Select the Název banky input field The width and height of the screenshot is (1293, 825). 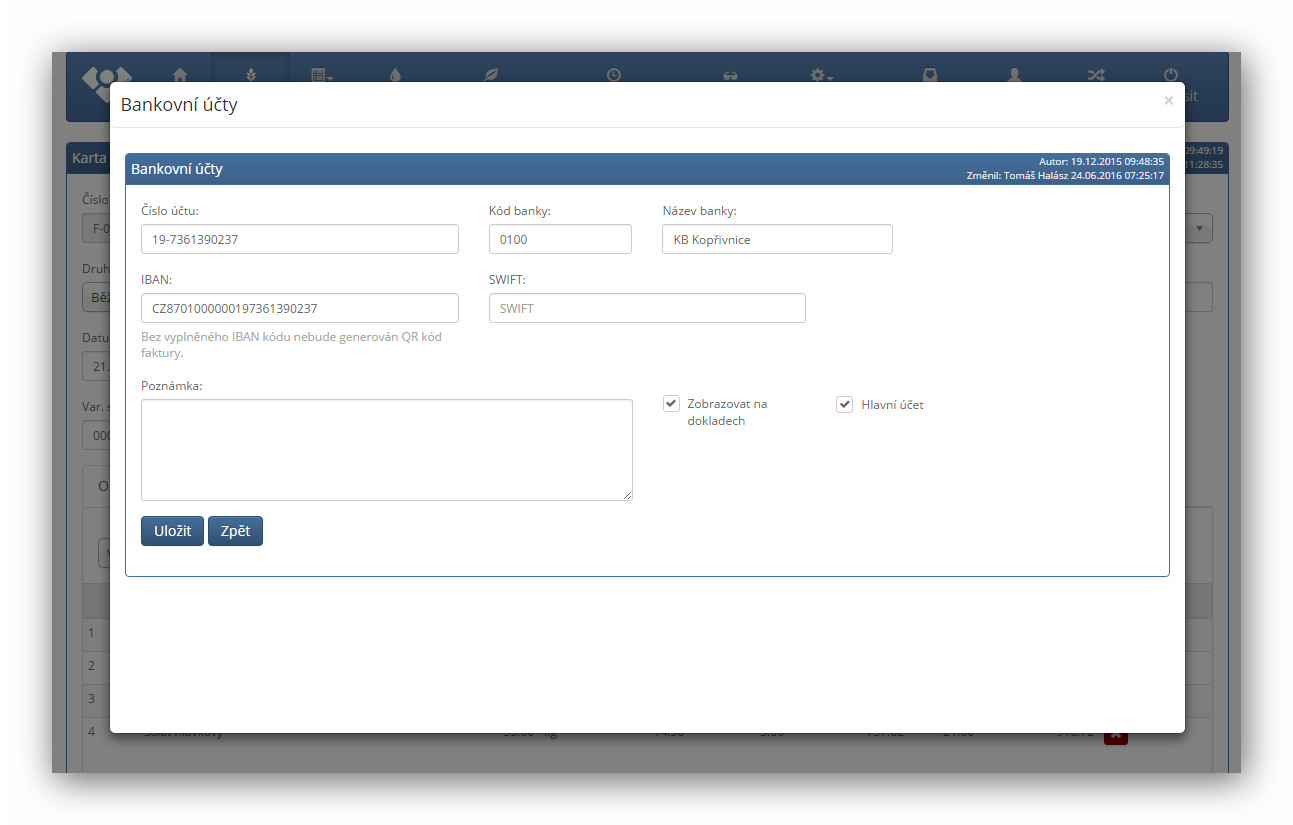(776, 240)
